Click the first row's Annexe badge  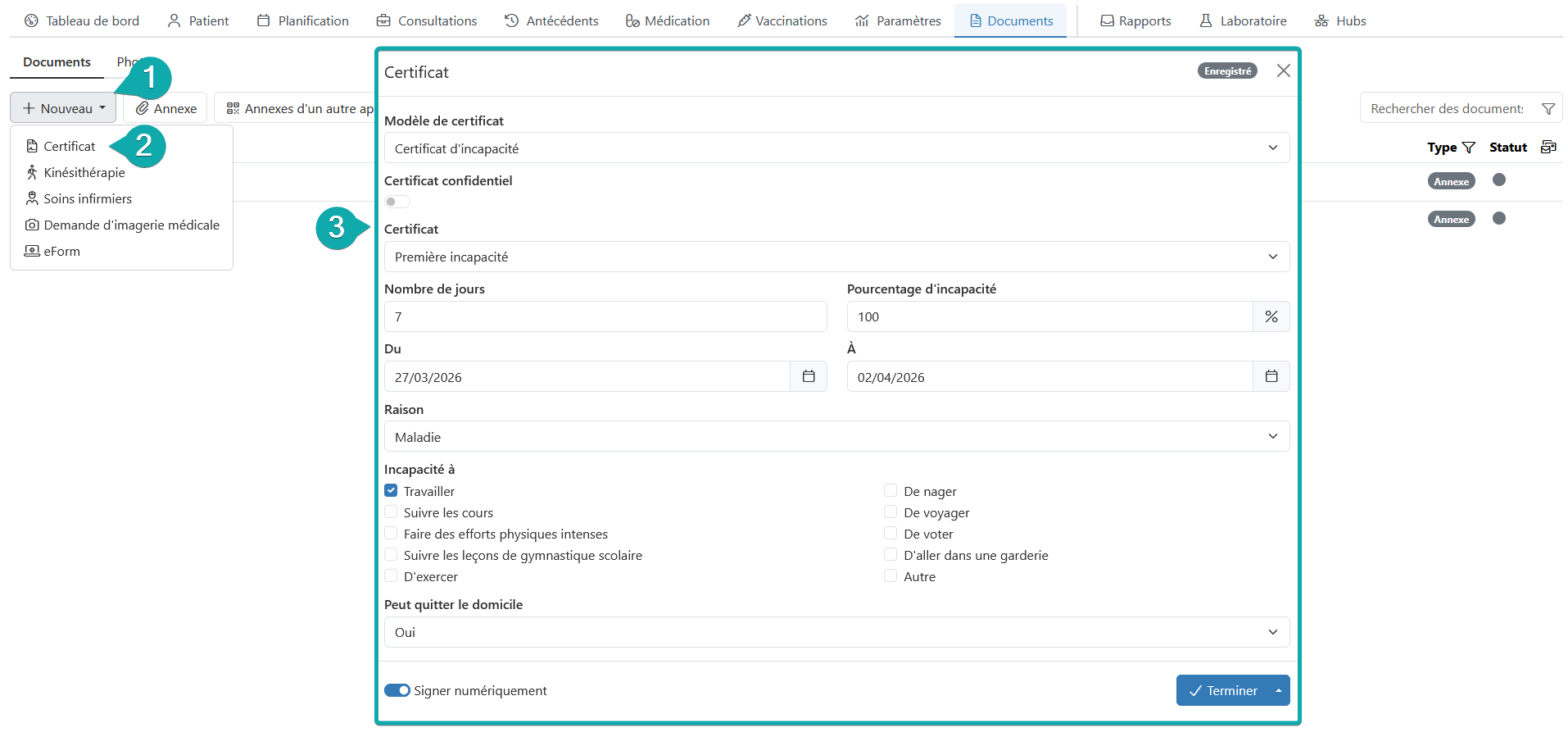click(1451, 181)
